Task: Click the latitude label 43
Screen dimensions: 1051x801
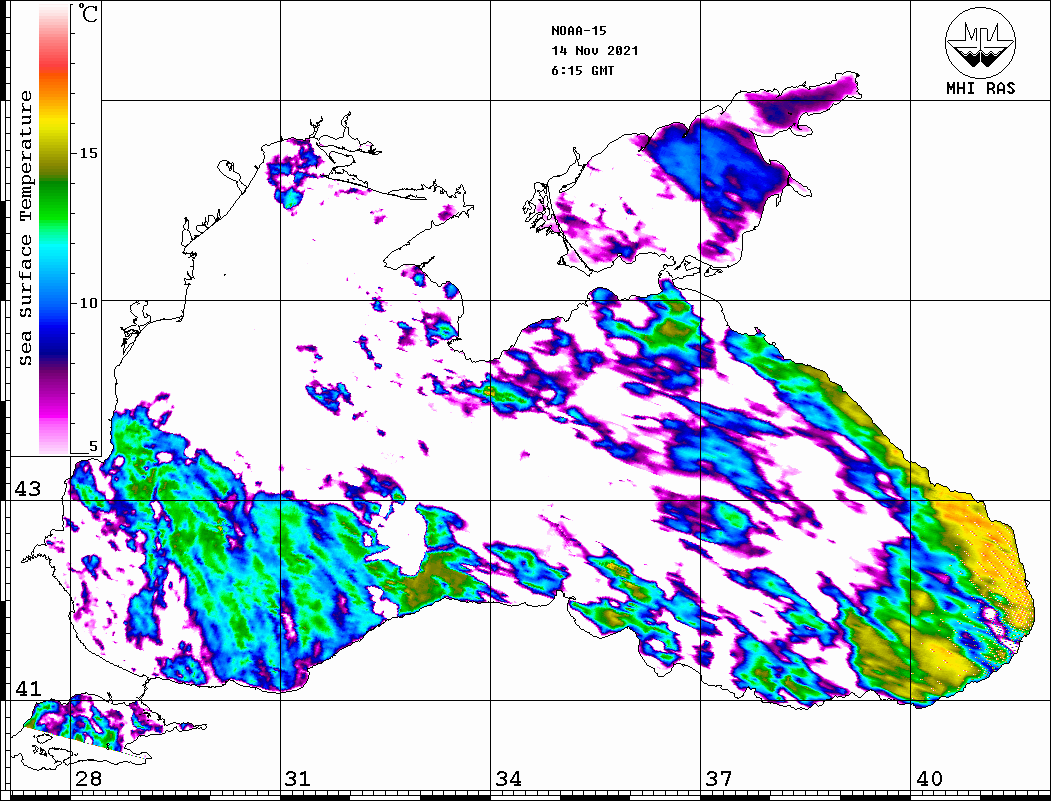Action: tap(27, 489)
